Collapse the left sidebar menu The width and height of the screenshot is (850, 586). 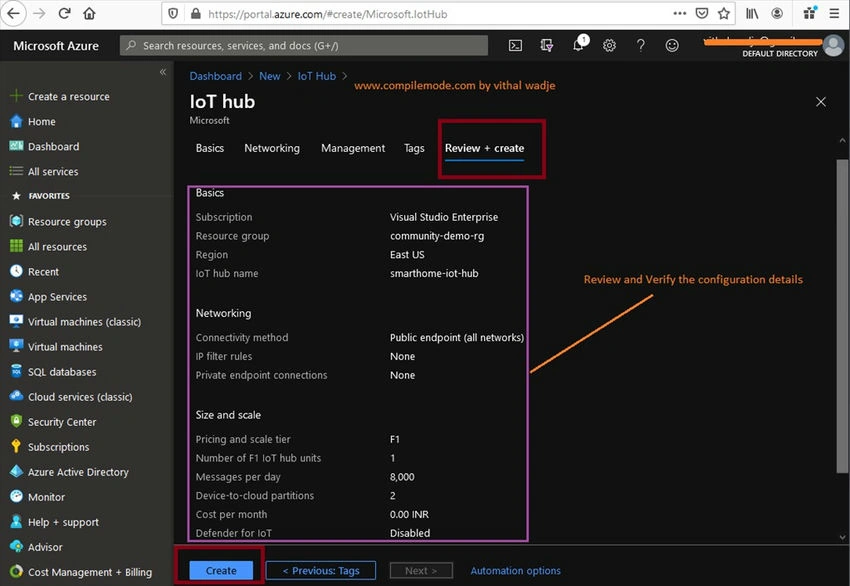click(163, 72)
